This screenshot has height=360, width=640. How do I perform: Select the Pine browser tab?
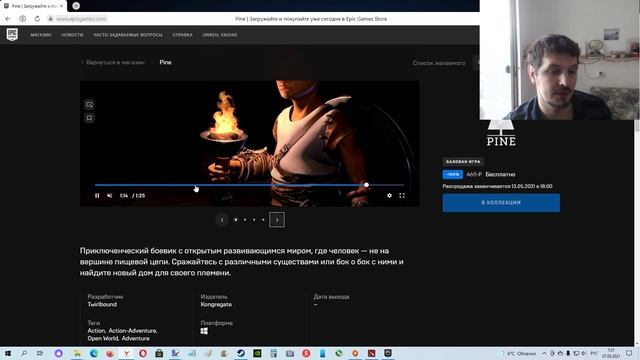pos(33,6)
